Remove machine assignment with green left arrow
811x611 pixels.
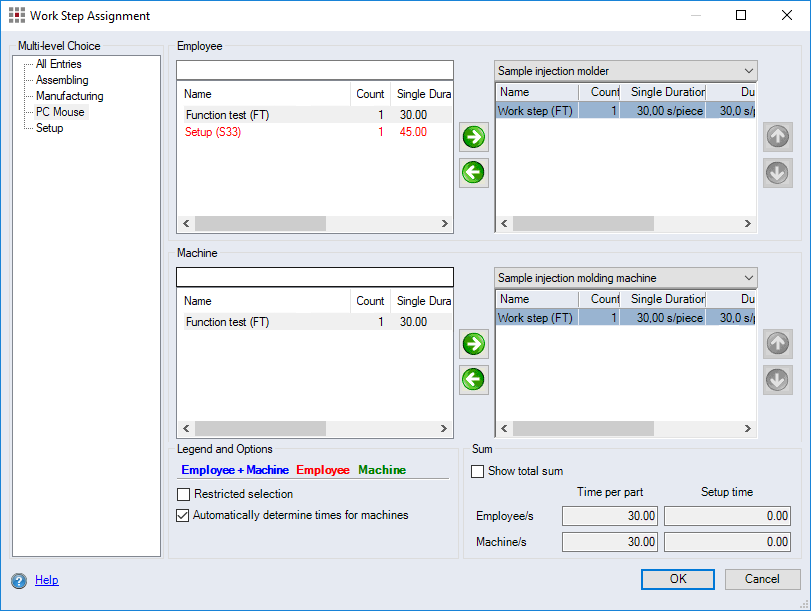point(473,380)
